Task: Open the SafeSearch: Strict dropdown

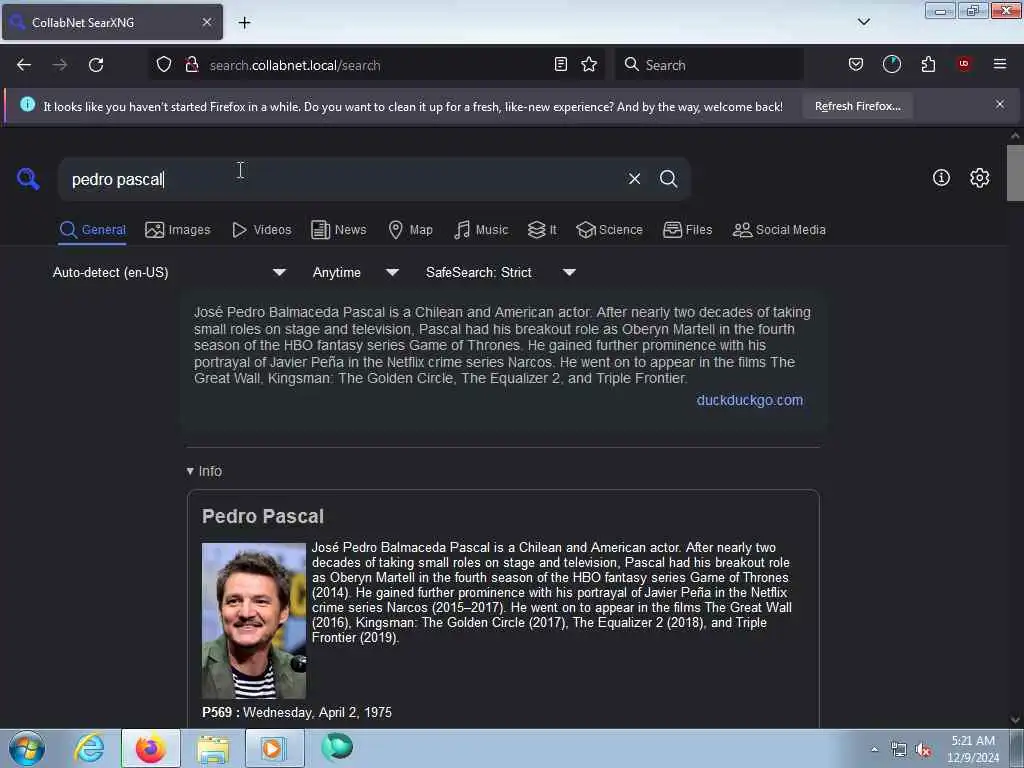Action: point(500,272)
